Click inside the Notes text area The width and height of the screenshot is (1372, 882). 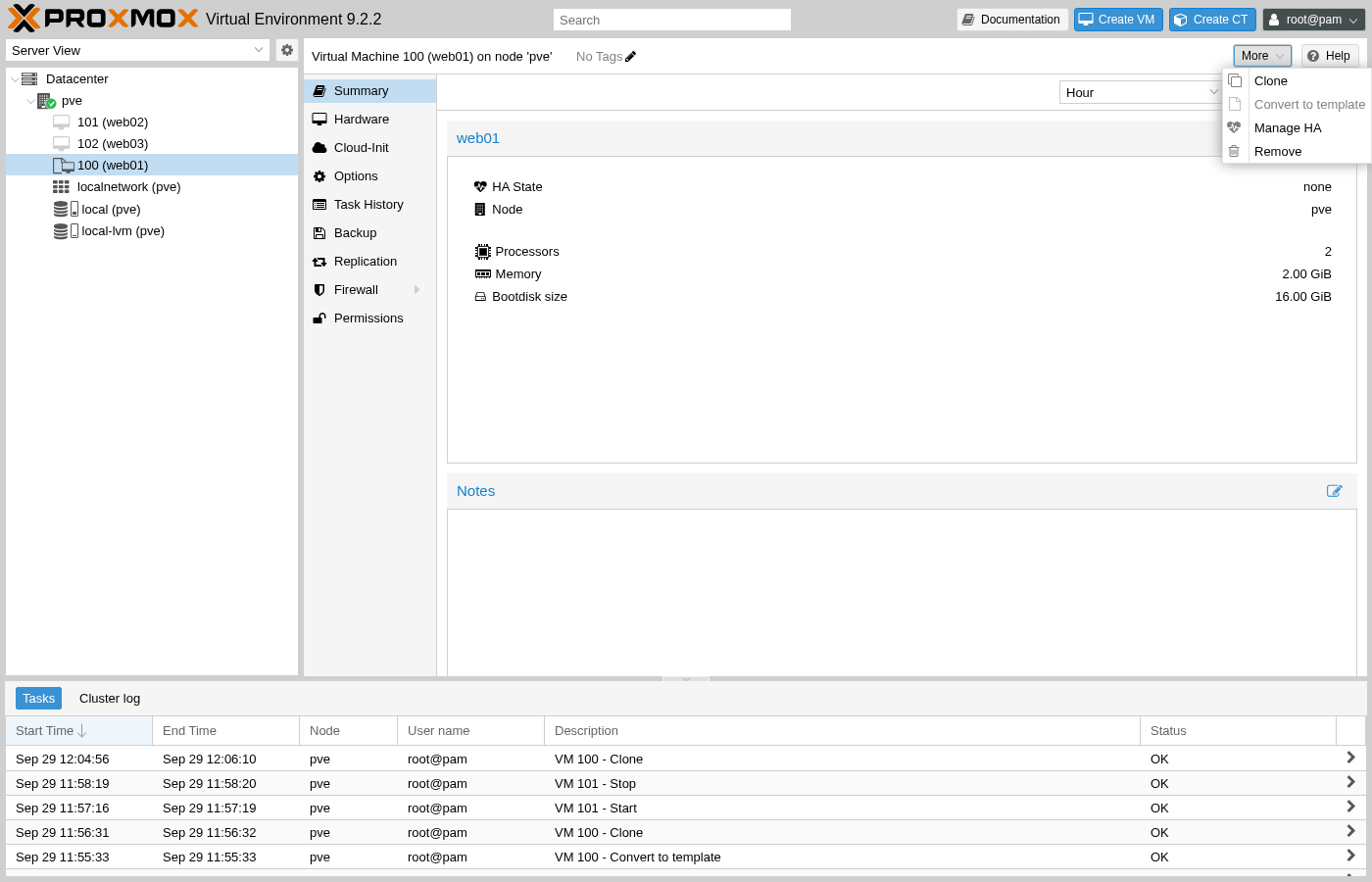coord(902,593)
